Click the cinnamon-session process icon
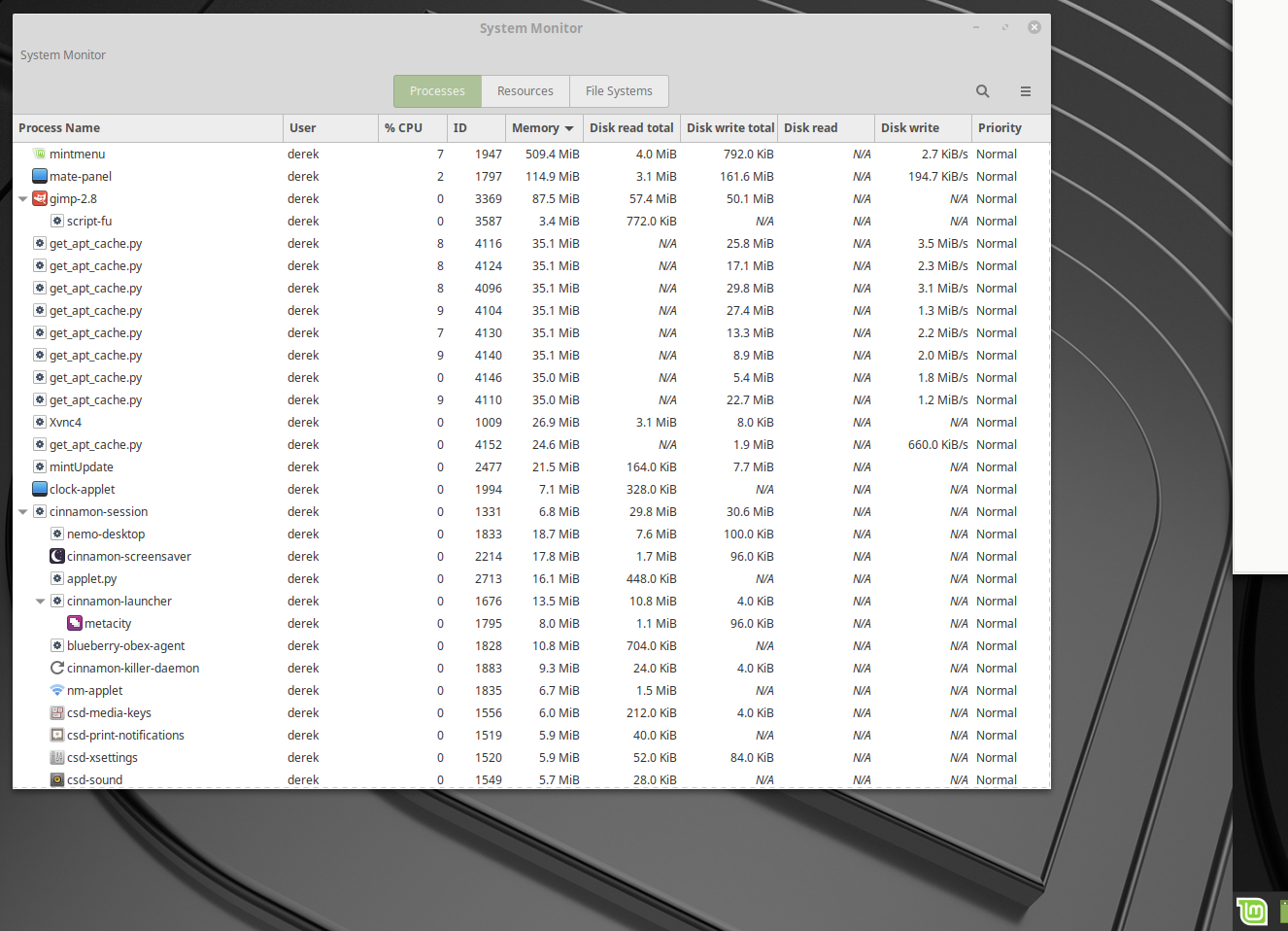 pyautogui.click(x=40, y=511)
